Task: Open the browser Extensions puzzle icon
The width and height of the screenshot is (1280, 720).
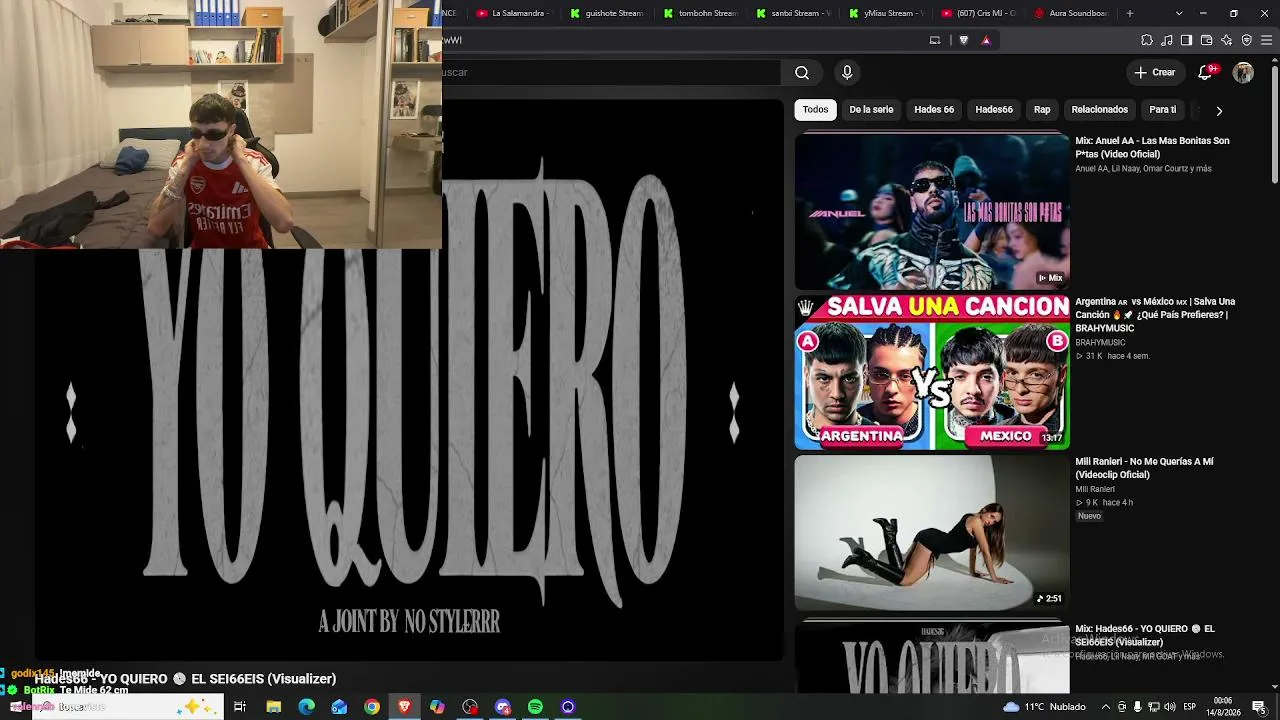Action: (1147, 40)
